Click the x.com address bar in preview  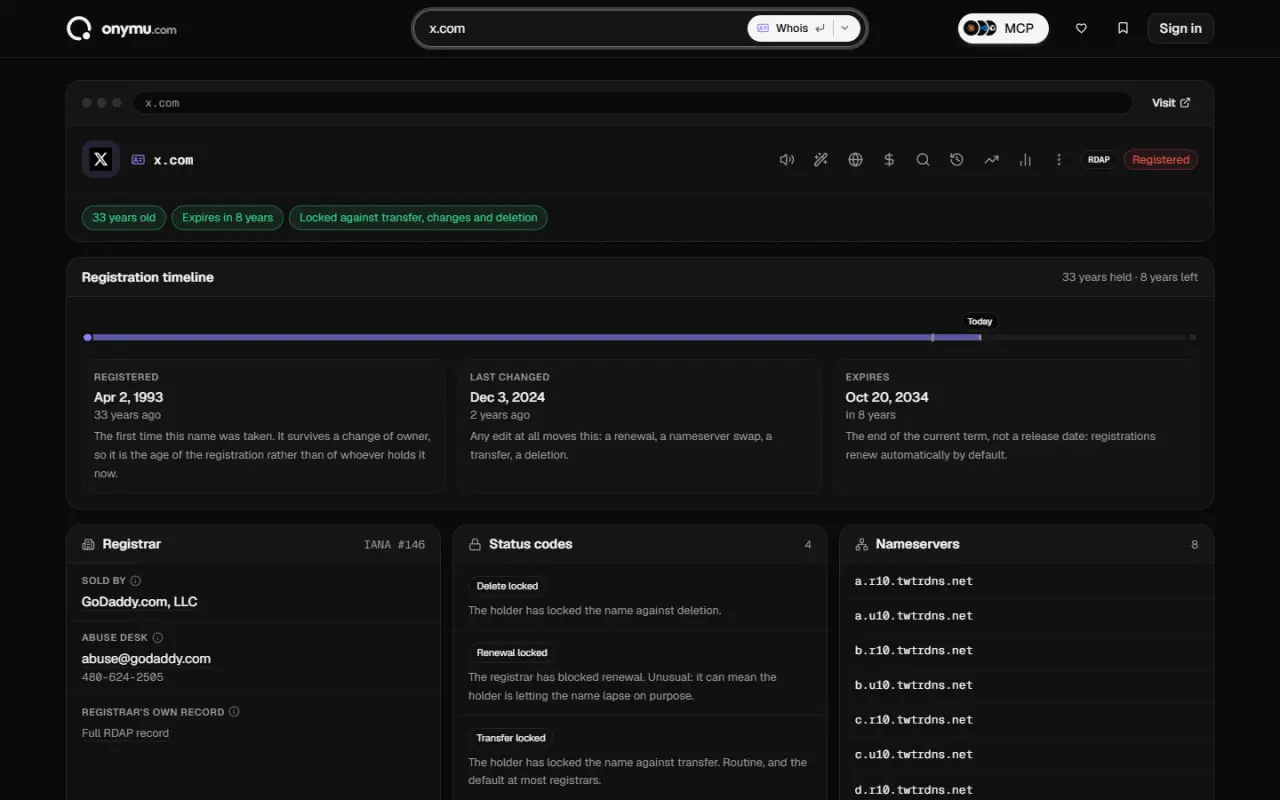pos(632,103)
